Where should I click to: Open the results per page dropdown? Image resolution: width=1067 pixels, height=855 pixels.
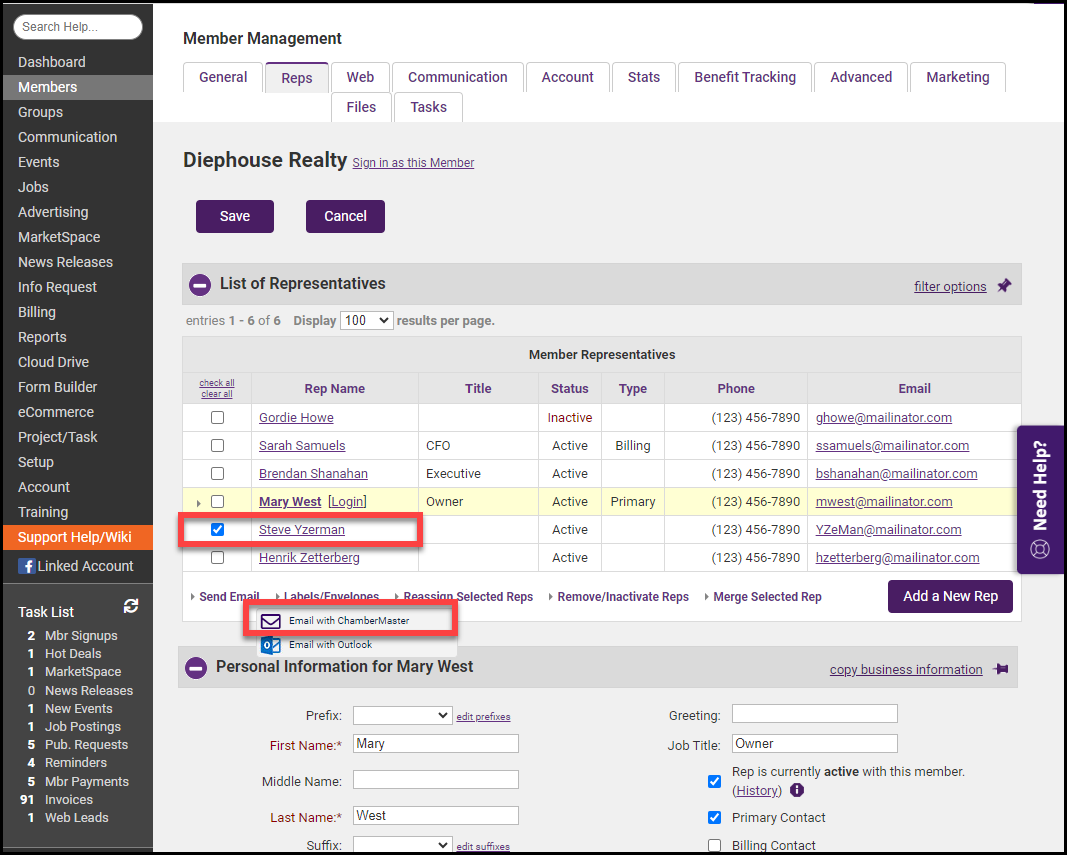click(366, 321)
